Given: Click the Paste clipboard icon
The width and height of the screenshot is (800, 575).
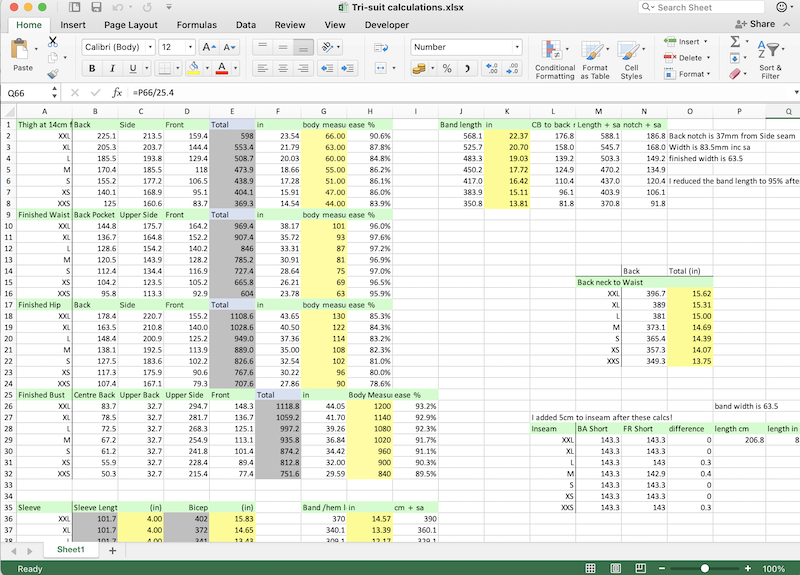Looking at the screenshot, I should [19, 49].
